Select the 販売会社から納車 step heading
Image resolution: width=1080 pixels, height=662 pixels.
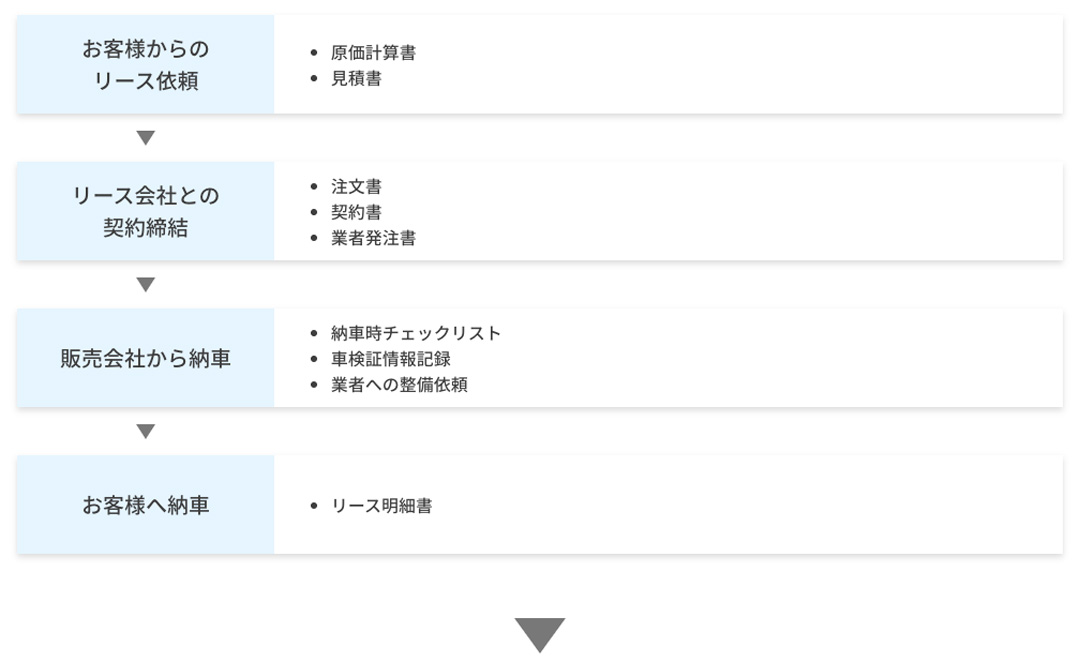point(146,358)
